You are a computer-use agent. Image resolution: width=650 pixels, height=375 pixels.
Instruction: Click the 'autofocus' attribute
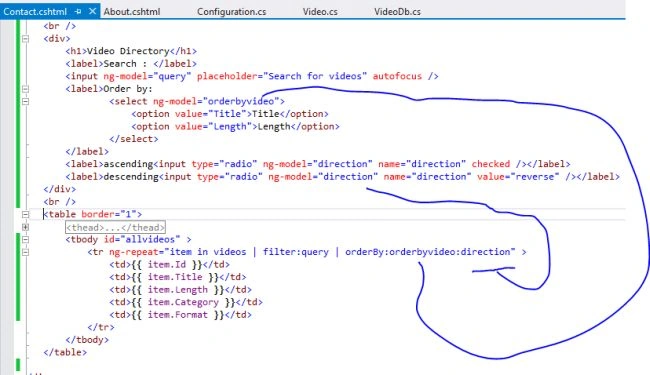pos(397,76)
